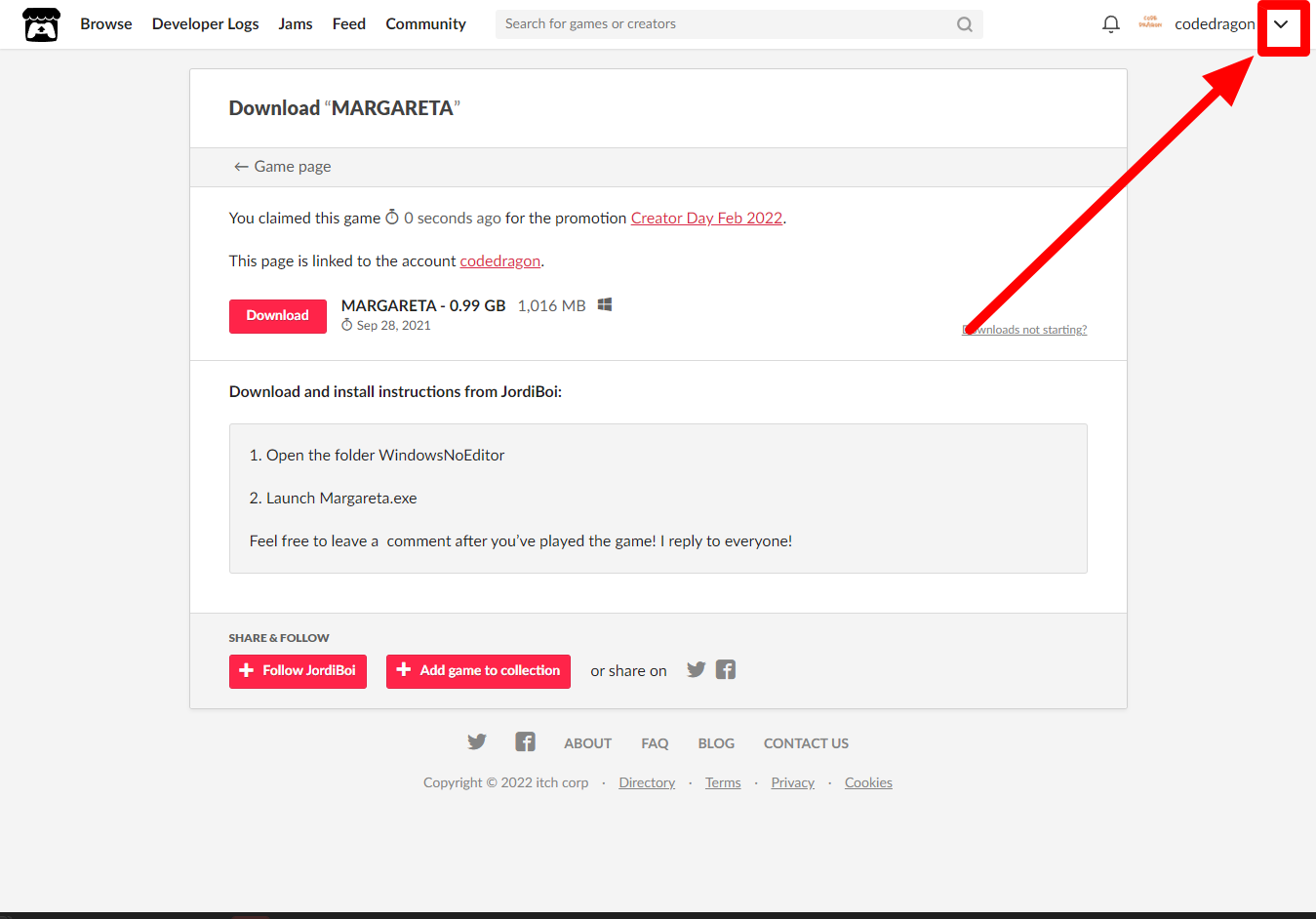Open the linked codedragon account link

coord(499,261)
